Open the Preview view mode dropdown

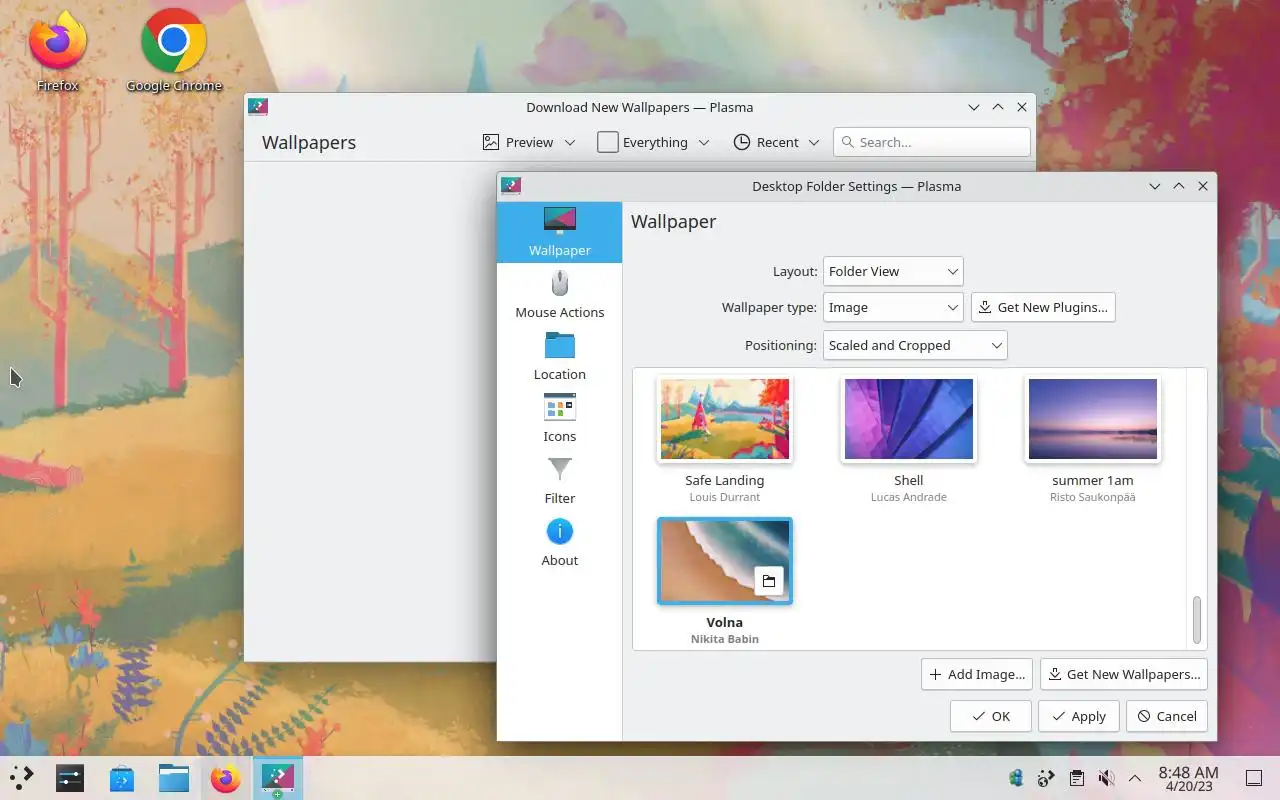[529, 142]
